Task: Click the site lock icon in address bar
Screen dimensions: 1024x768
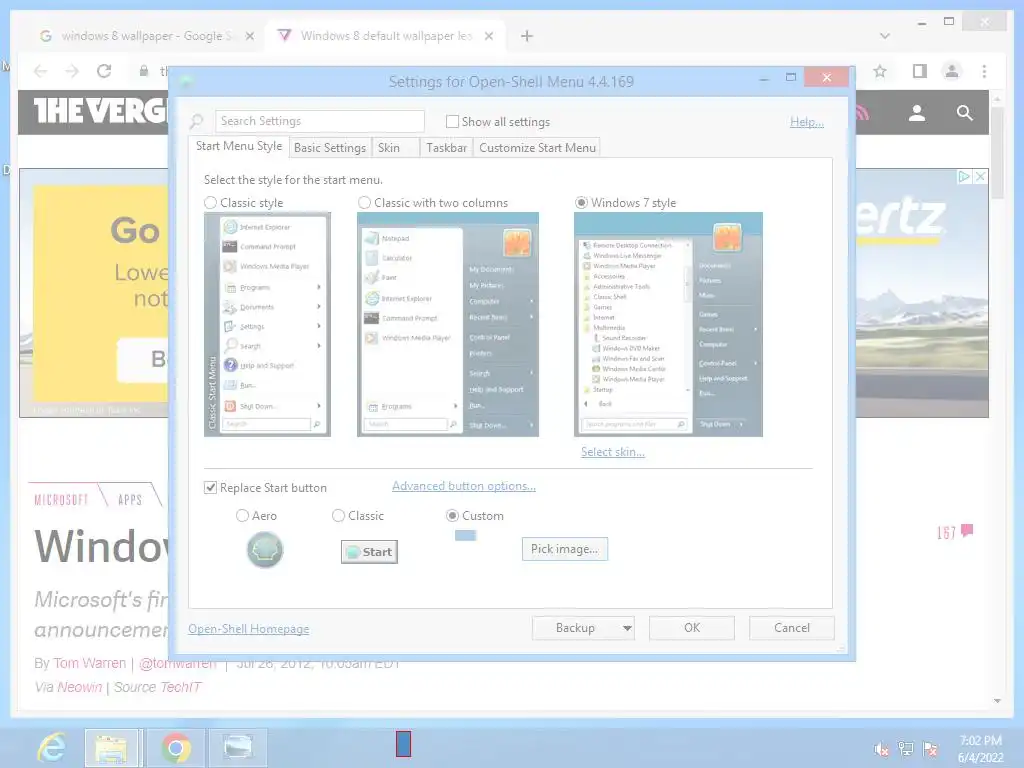Action: pyautogui.click(x=144, y=71)
